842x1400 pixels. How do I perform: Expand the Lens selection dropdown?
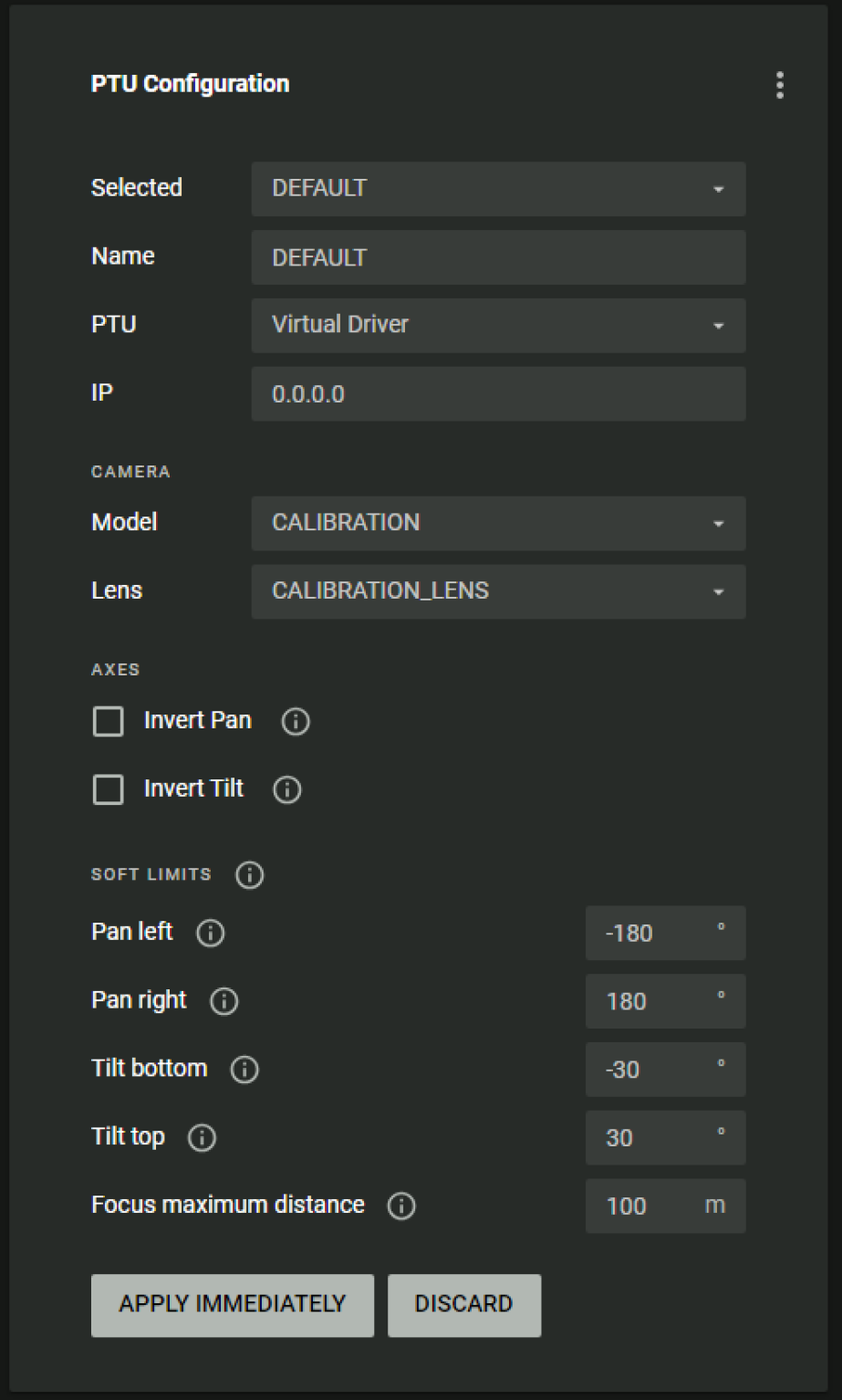(x=498, y=591)
